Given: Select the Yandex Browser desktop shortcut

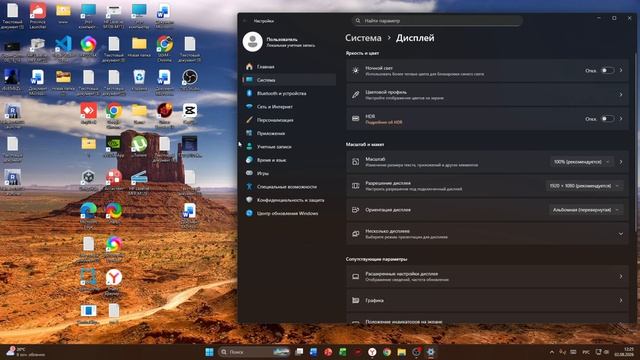Looking at the screenshot, I should (113, 281).
